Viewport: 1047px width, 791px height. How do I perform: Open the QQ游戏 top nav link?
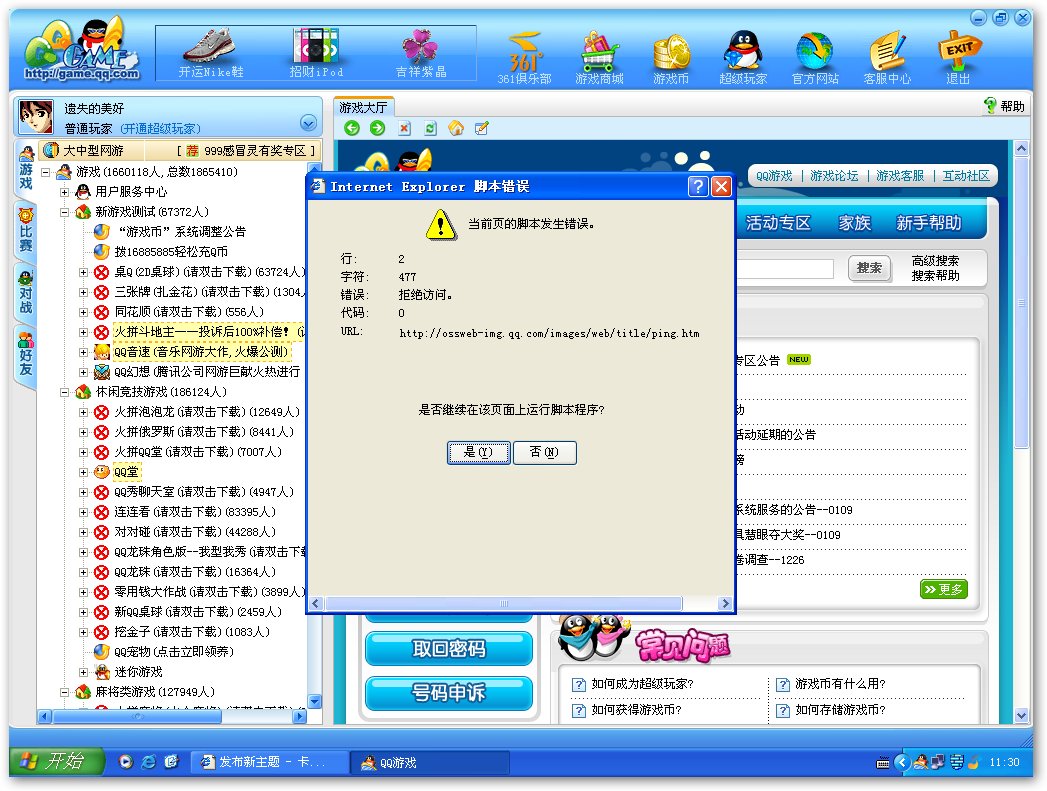774,176
